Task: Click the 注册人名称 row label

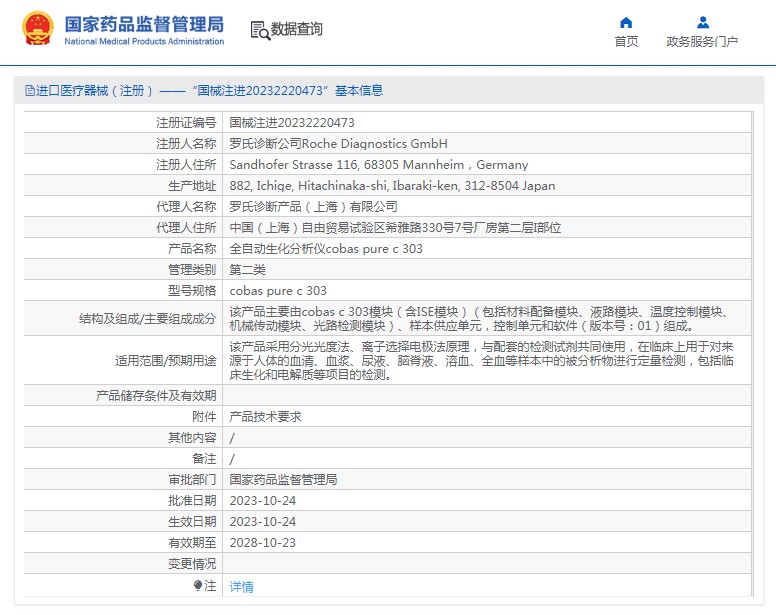Action: tap(186, 144)
